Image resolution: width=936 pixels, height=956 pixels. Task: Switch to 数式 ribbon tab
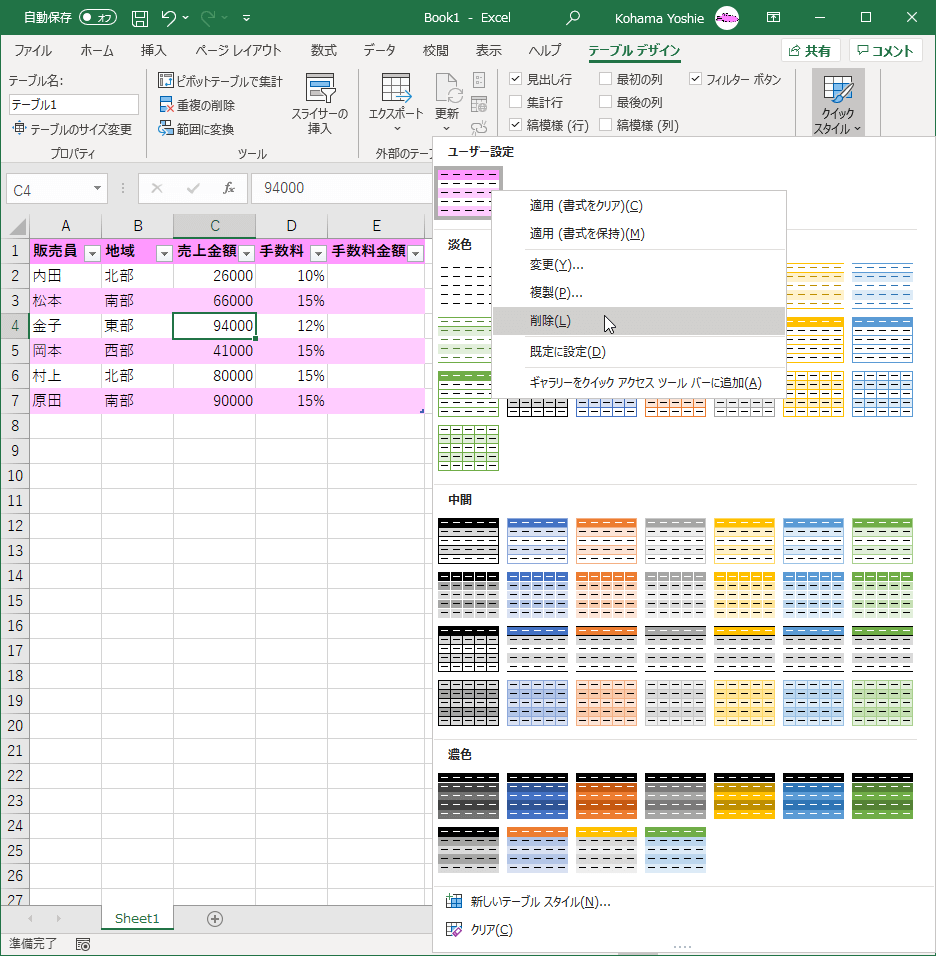click(324, 51)
